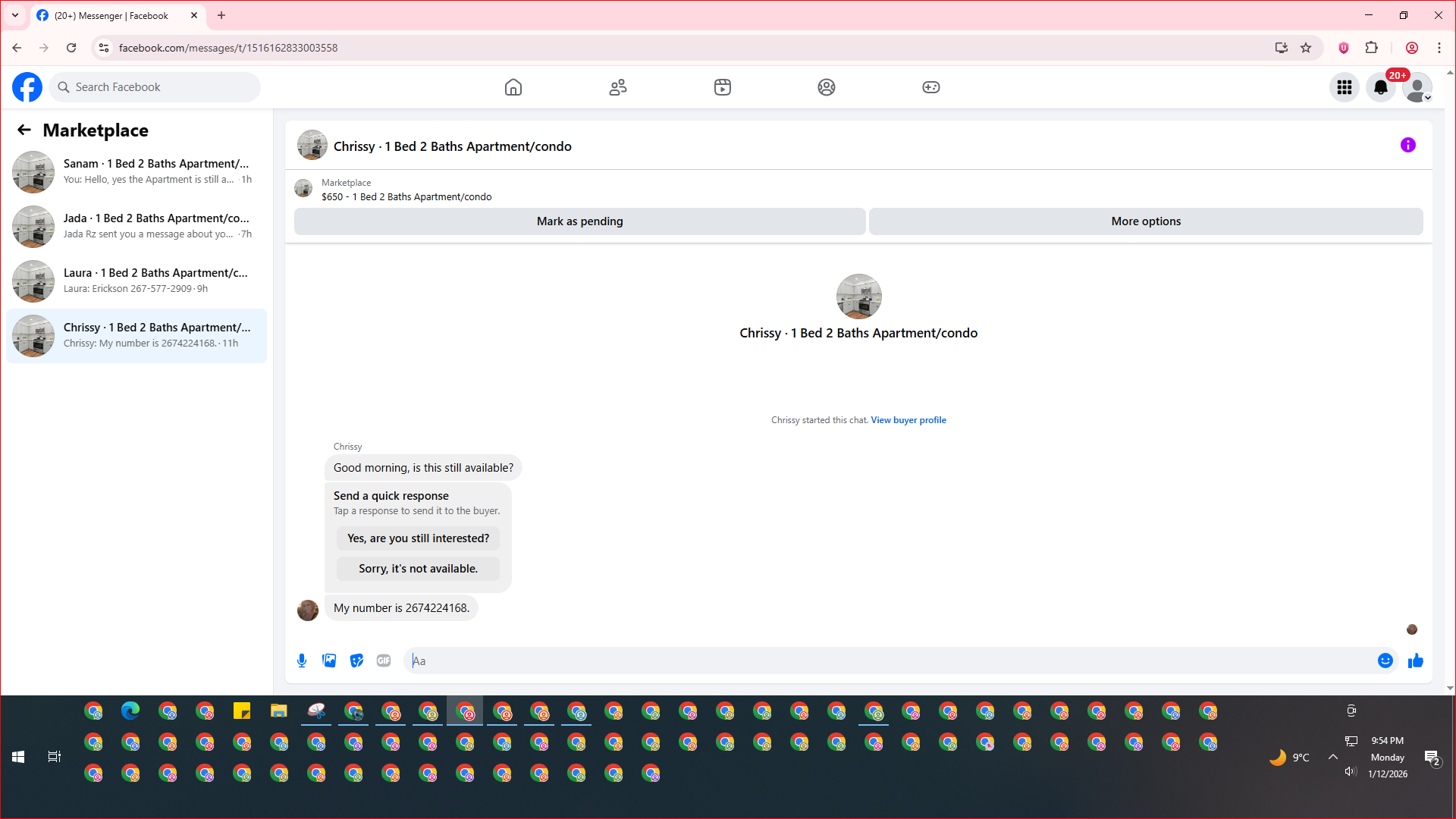This screenshot has height=819, width=1456.
Task: Go back from the Marketplace list
Action: pos(24,130)
